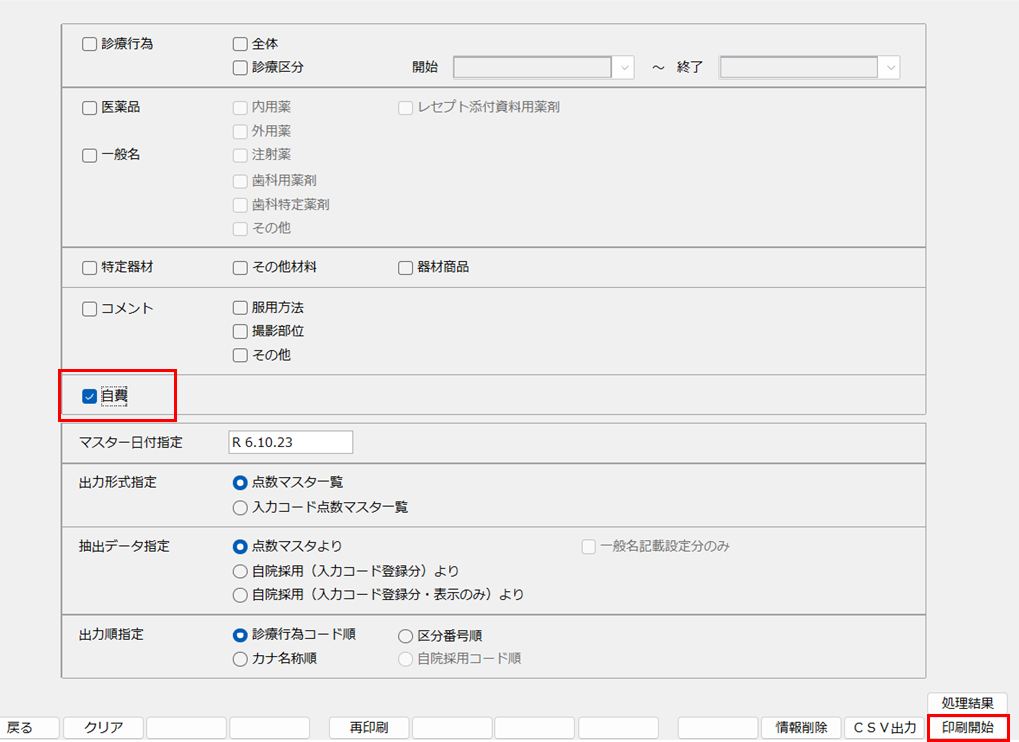Screen dimensions: 1019x742
Task: Open 処理結果 button
Action: (967, 704)
